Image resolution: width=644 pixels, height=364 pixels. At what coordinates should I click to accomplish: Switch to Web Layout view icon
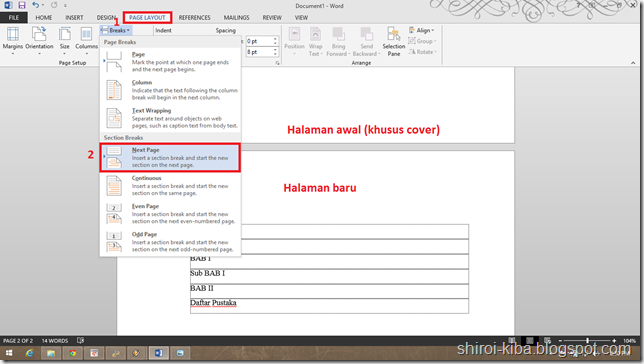click(x=547, y=341)
